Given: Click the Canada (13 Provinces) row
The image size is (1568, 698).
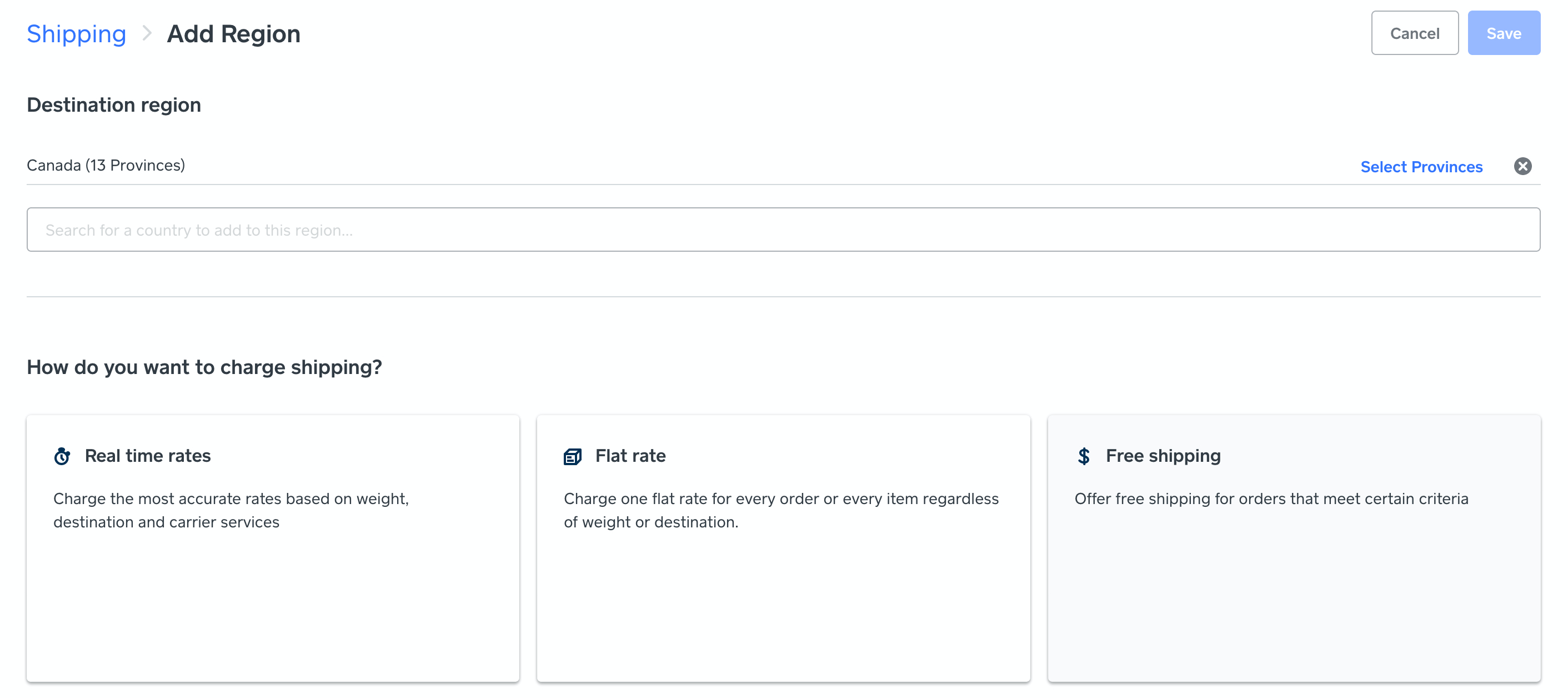Looking at the screenshot, I should click(106, 164).
